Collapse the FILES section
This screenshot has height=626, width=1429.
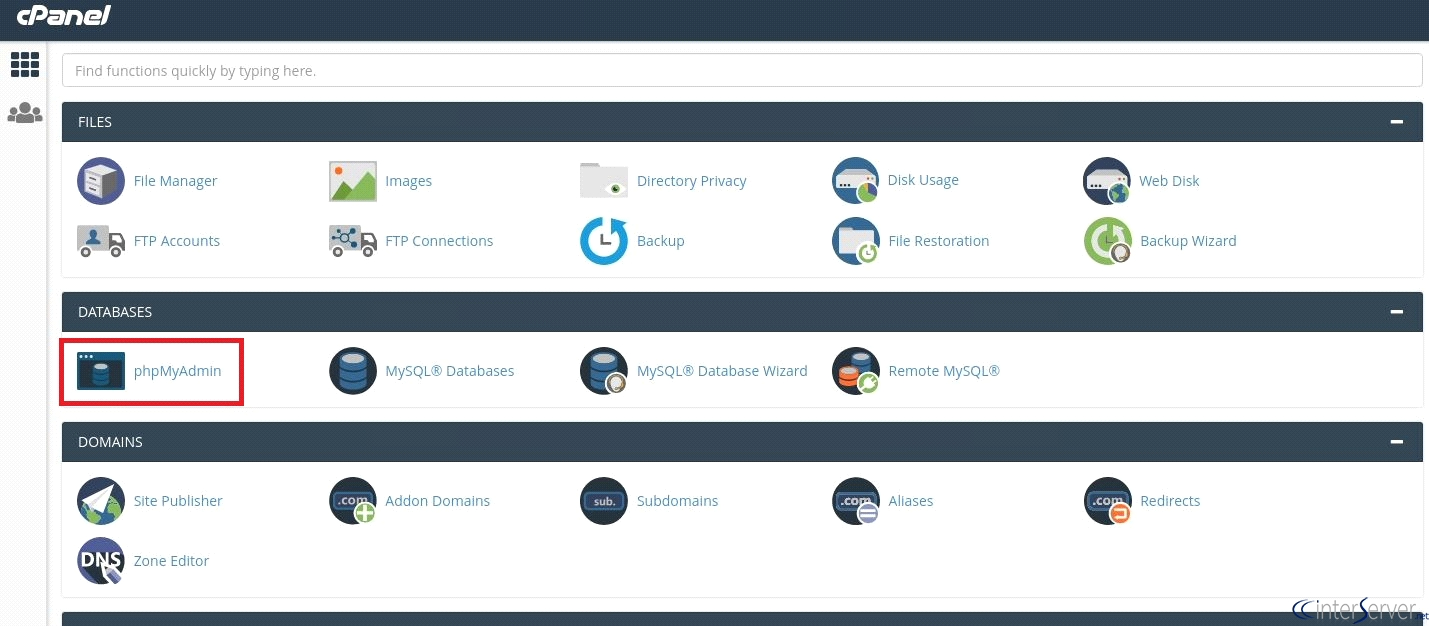(x=1396, y=121)
